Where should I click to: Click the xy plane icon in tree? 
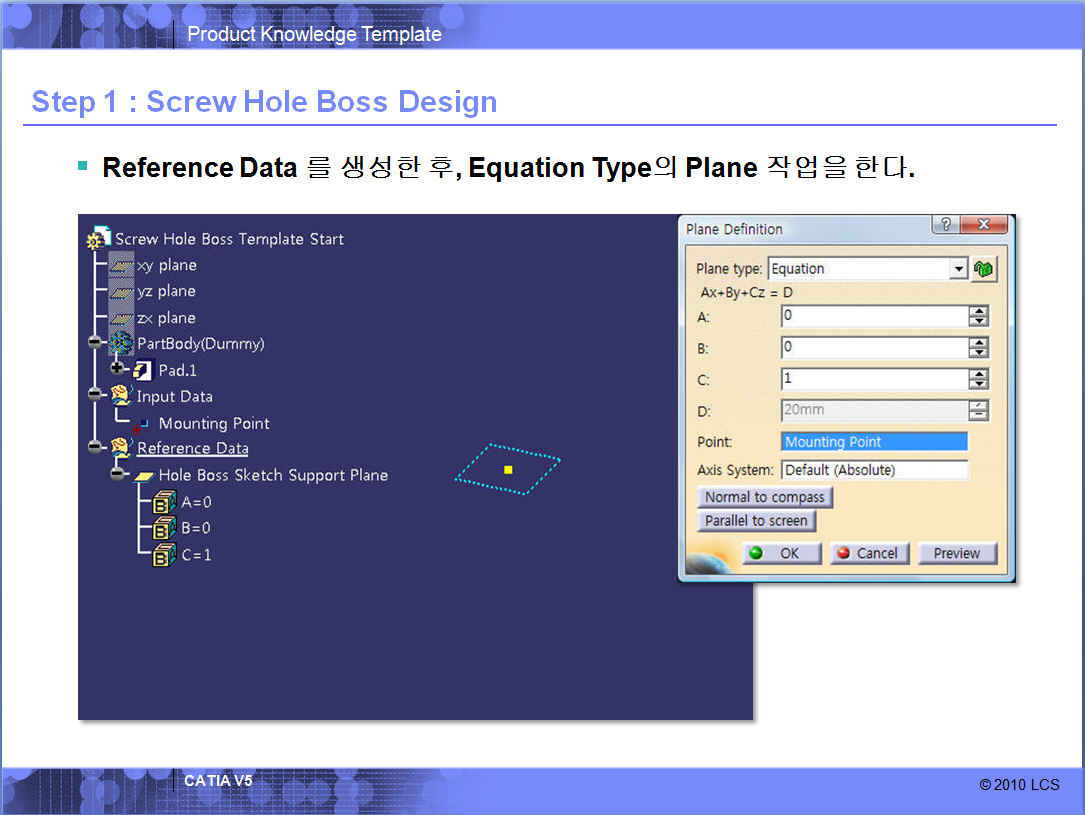click(x=121, y=266)
